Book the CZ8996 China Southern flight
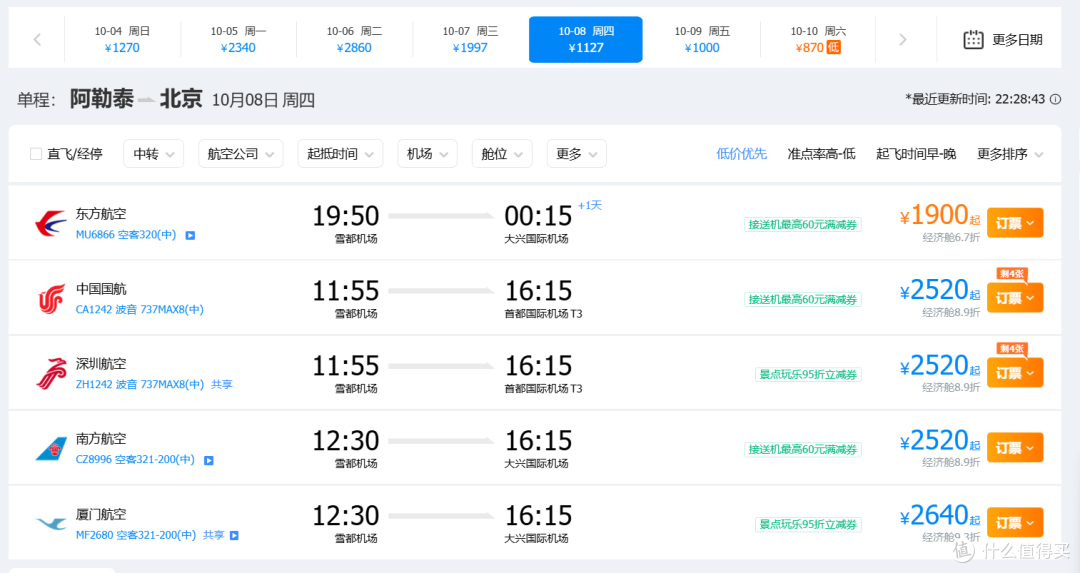The width and height of the screenshot is (1080, 573). [x=1015, y=448]
